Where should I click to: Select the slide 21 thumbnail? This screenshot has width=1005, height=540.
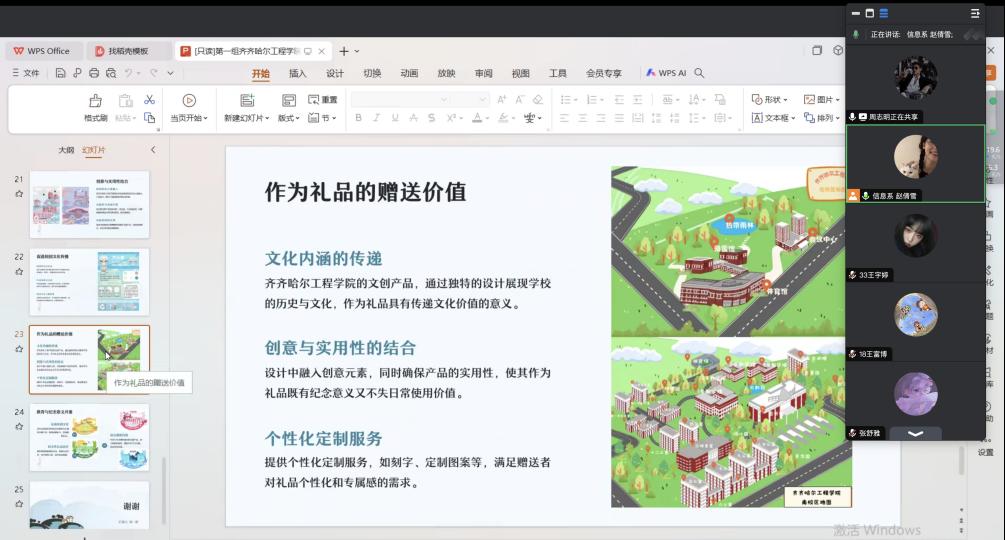click(x=89, y=204)
